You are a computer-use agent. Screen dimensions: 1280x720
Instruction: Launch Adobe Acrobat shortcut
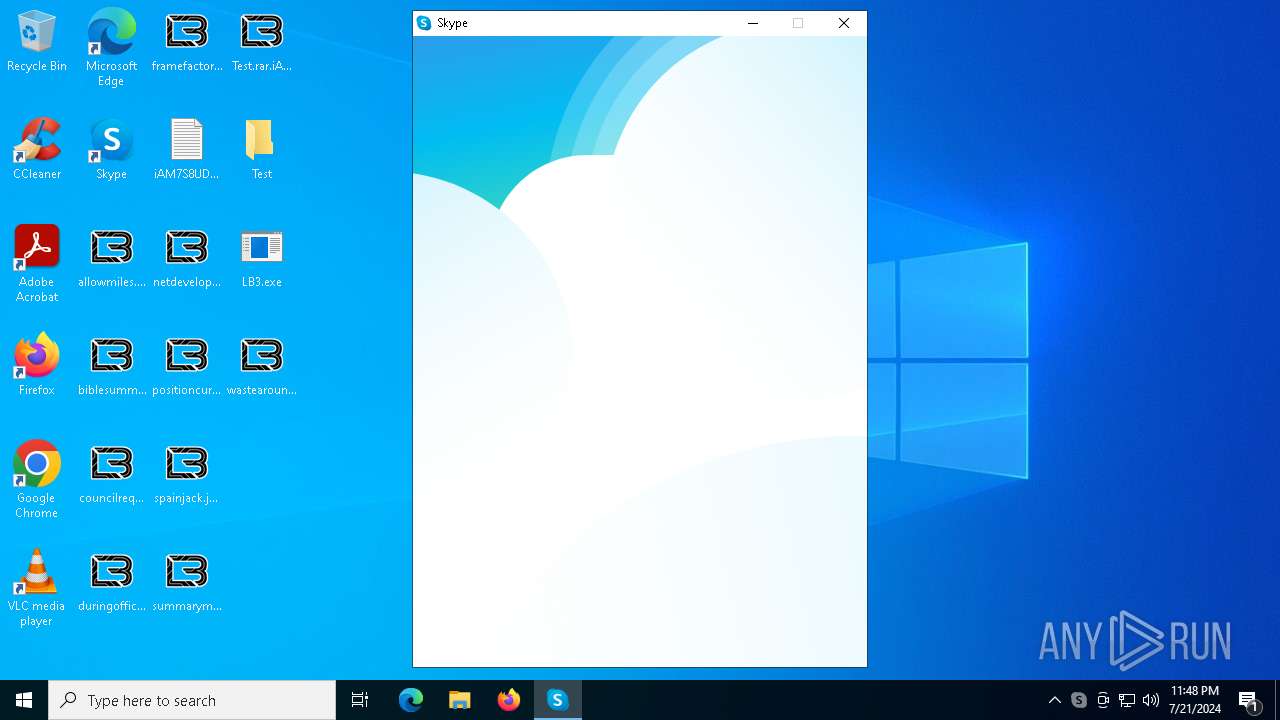(x=37, y=265)
